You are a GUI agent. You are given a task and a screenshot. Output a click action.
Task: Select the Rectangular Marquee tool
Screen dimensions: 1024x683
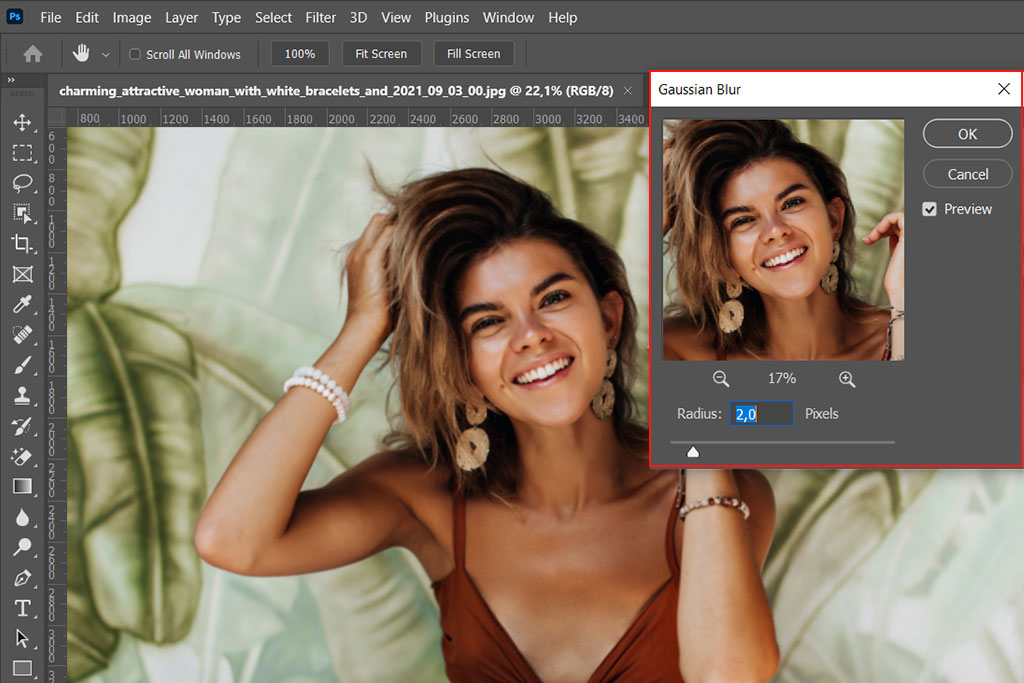click(22, 153)
